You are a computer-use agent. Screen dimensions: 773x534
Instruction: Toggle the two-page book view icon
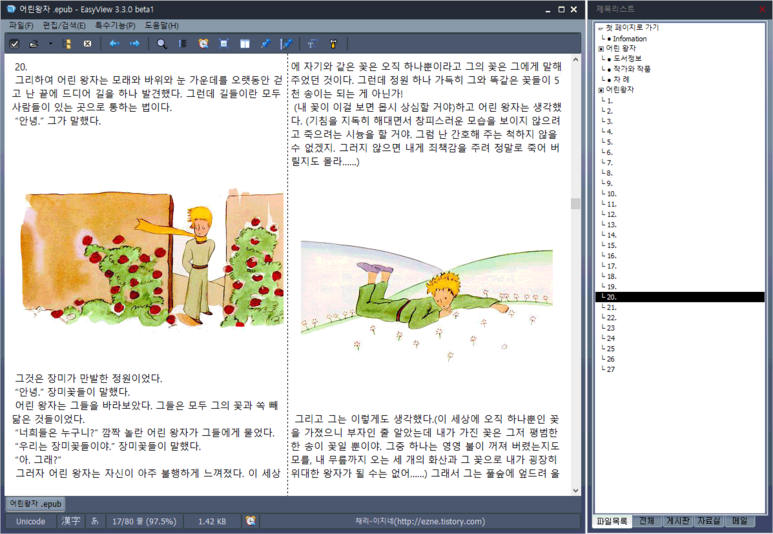(x=245, y=44)
